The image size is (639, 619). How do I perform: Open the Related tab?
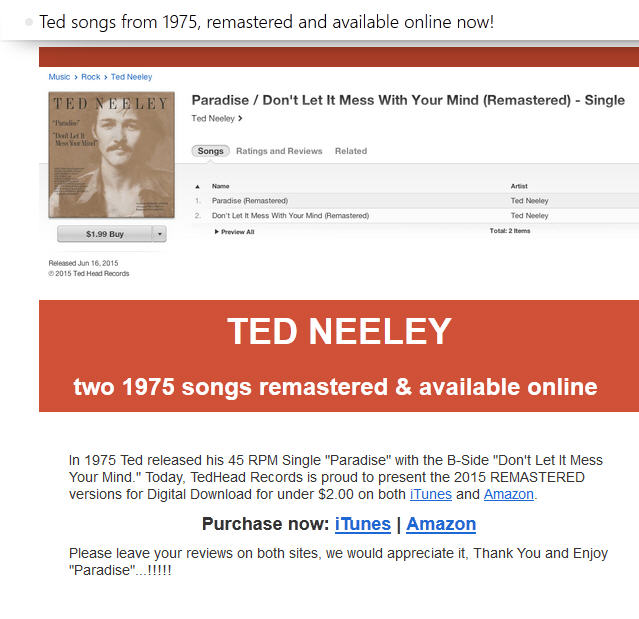coord(351,151)
